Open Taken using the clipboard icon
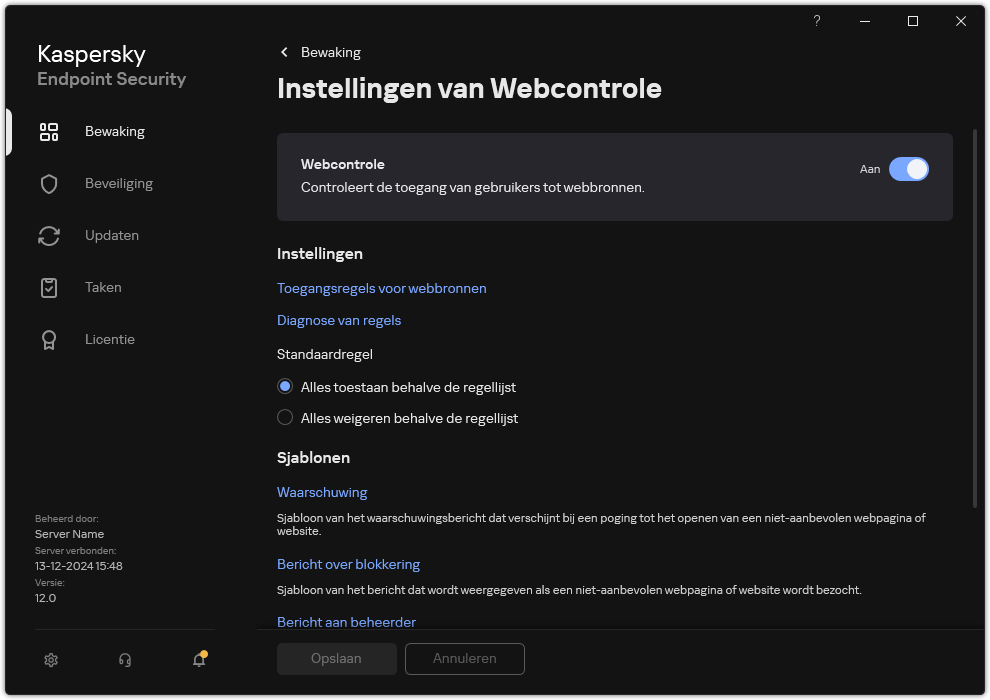Image resolution: width=990 pixels, height=700 pixels. pyautogui.click(x=49, y=287)
